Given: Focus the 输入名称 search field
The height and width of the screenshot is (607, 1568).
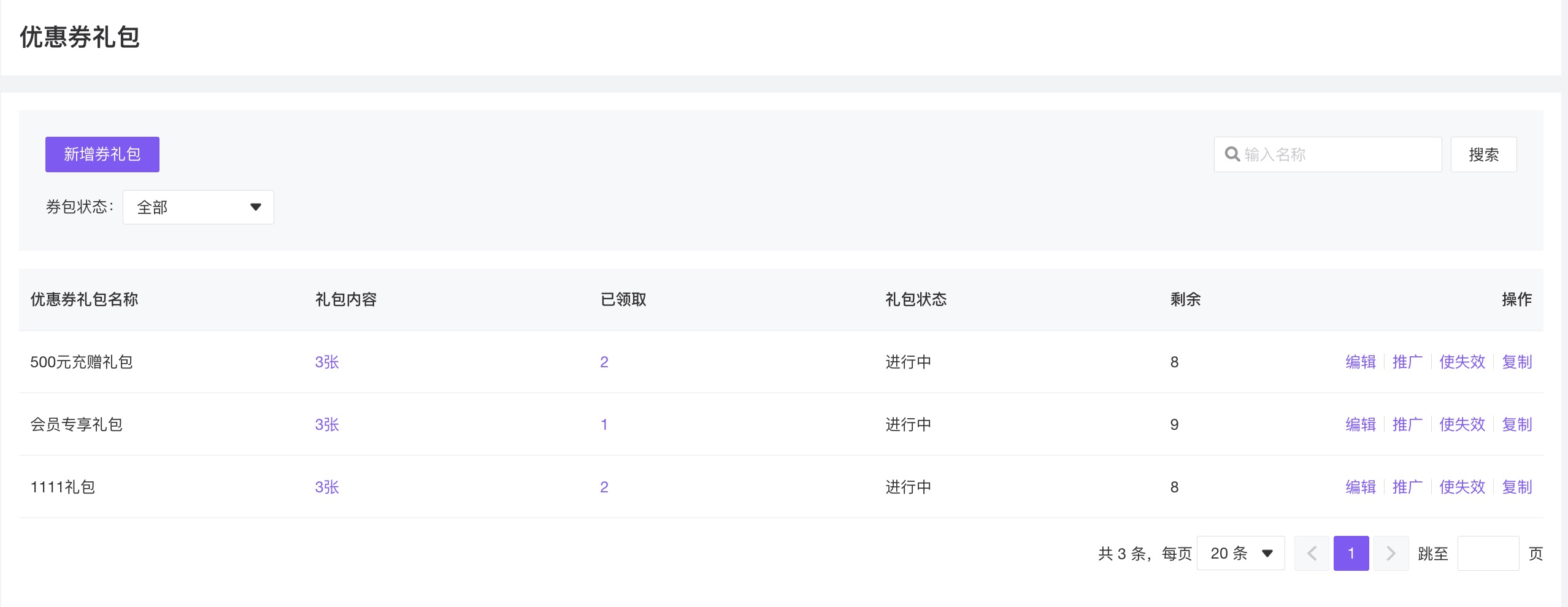Looking at the screenshot, I should tap(1328, 155).
